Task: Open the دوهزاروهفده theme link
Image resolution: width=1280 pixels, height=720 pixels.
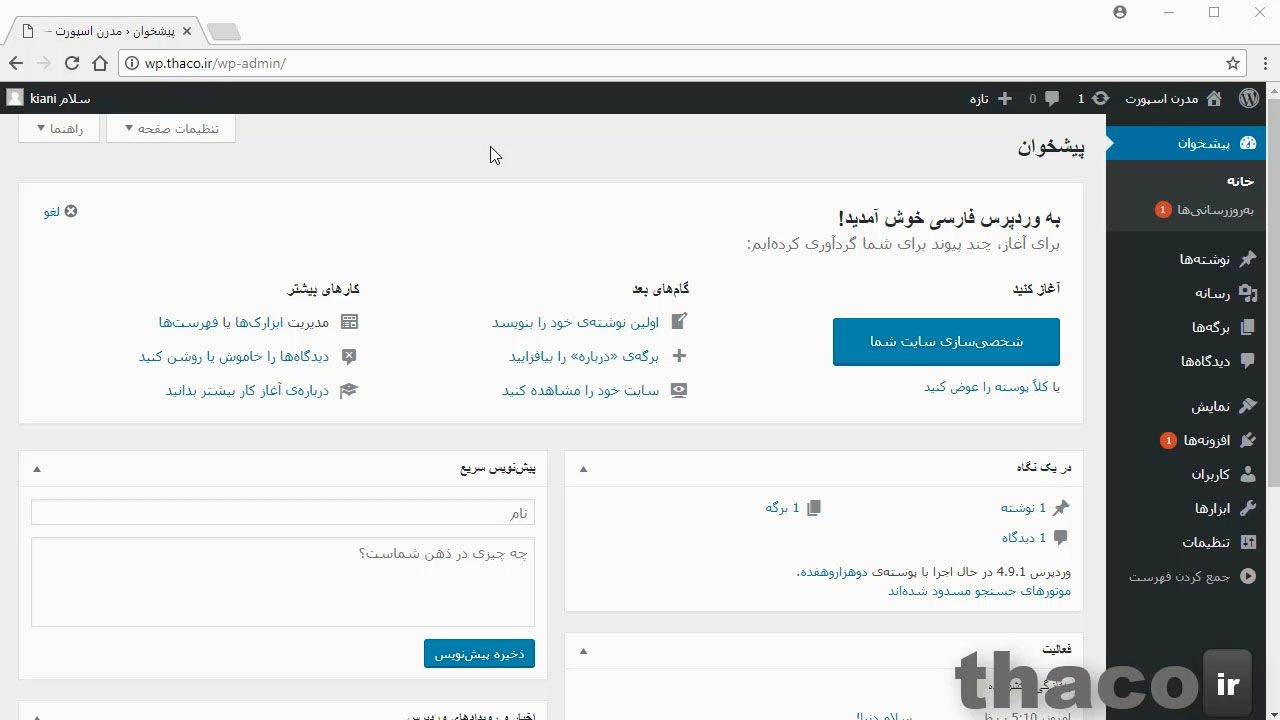Action: [x=833, y=573]
